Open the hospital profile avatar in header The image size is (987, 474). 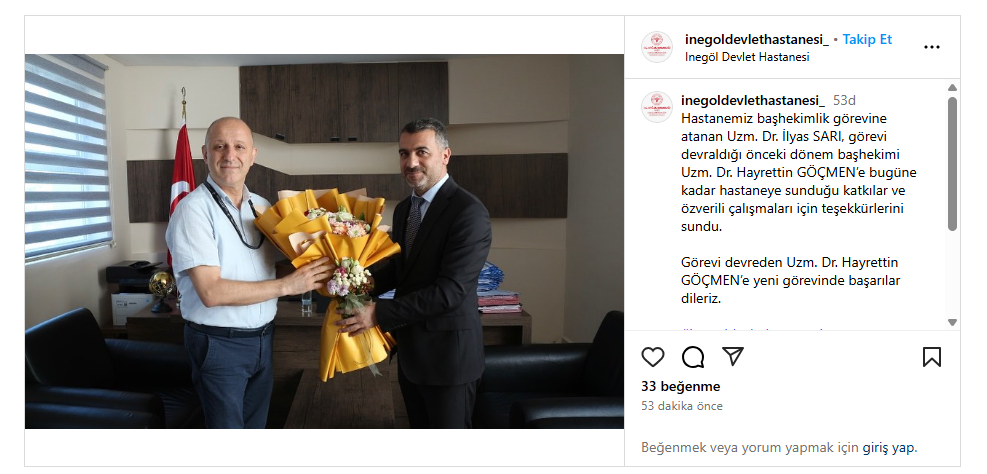tap(657, 47)
